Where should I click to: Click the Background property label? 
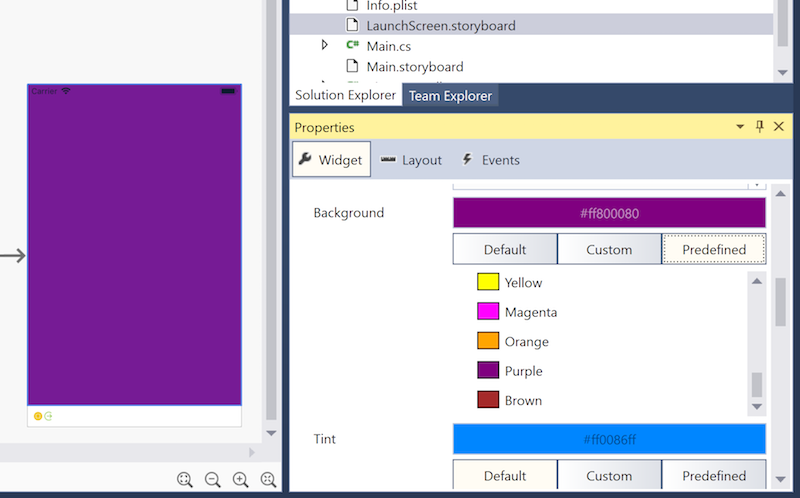(x=348, y=213)
